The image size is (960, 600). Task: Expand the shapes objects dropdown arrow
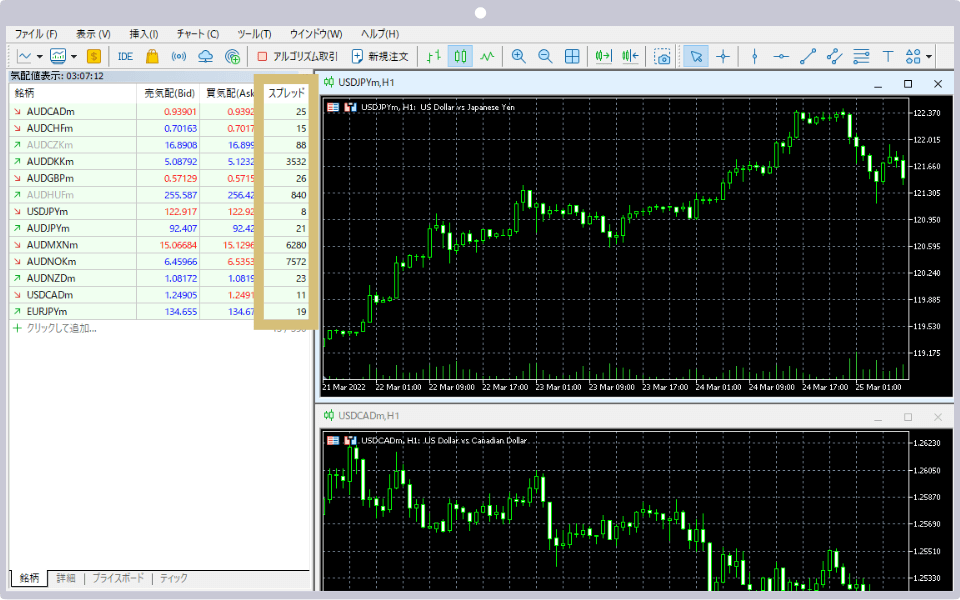click(929, 56)
